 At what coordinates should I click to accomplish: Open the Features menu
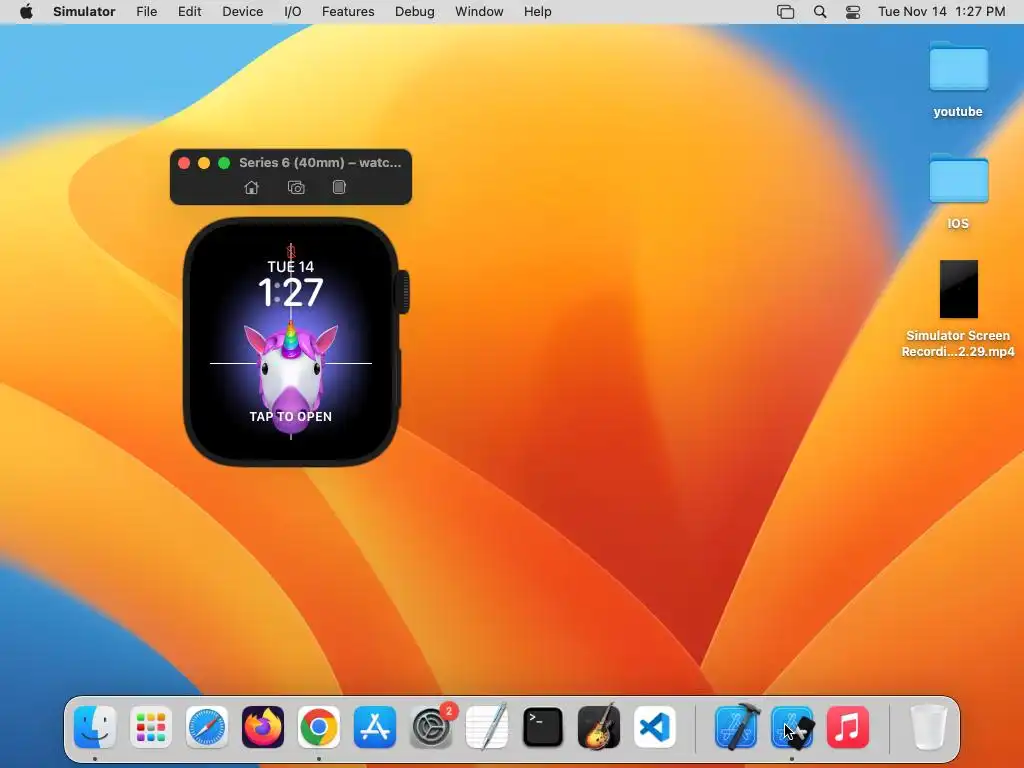click(348, 12)
